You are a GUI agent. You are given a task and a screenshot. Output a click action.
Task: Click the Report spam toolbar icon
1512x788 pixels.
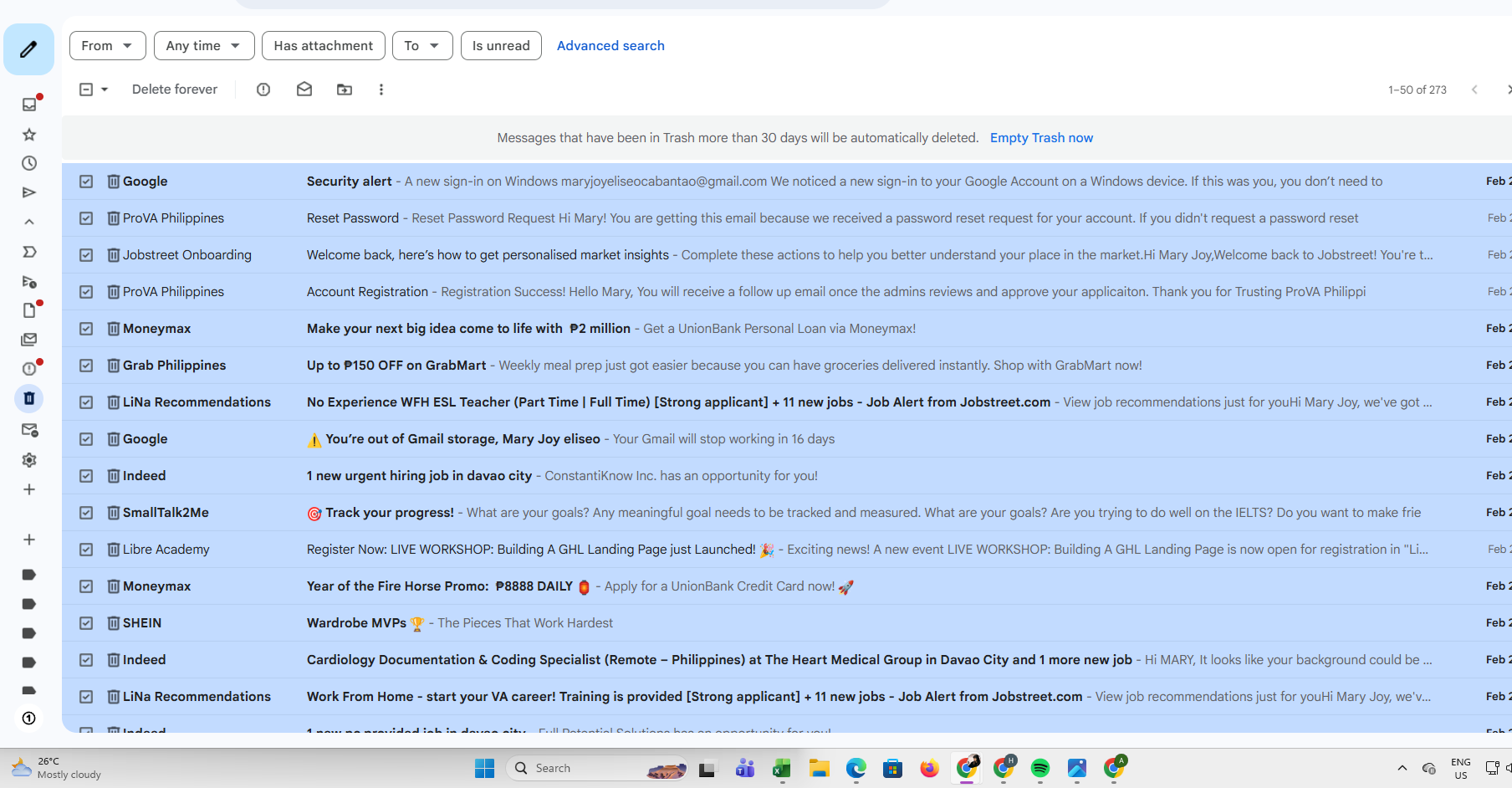tap(263, 90)
